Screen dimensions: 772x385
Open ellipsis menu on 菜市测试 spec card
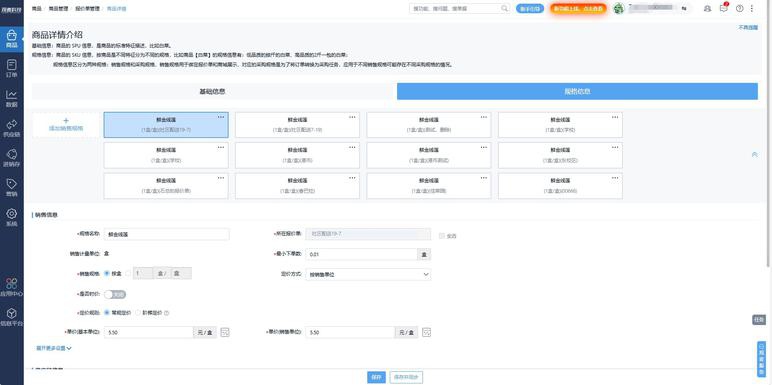pyautogui.click(x=484, y=147)
